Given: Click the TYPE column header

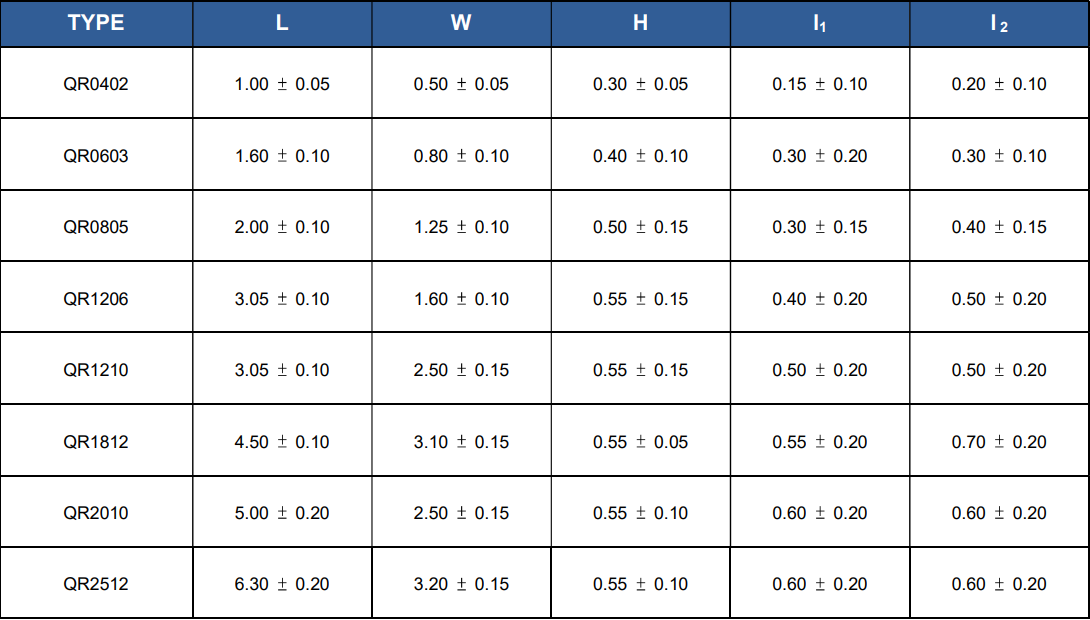Looking at the screenshot, I should 96,23.
